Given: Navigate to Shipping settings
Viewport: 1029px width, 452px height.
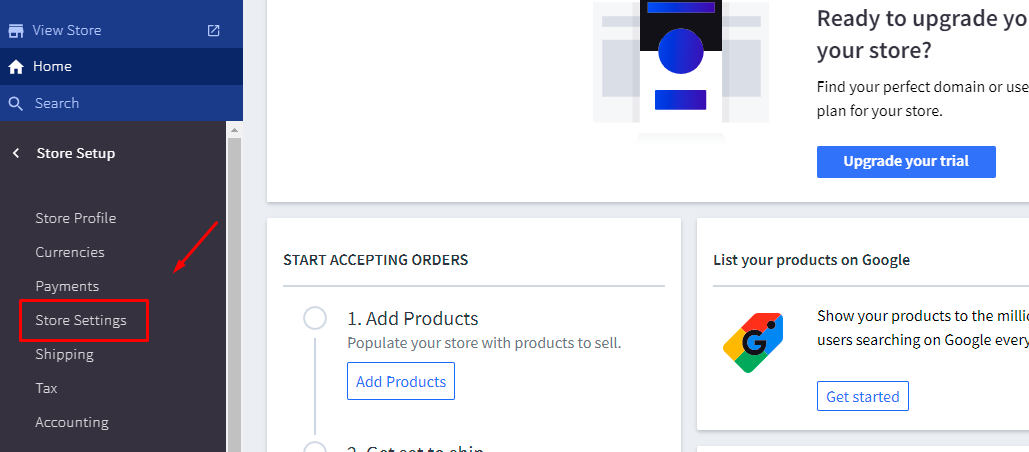Looking at the screenshot, I should pos(64,354).
